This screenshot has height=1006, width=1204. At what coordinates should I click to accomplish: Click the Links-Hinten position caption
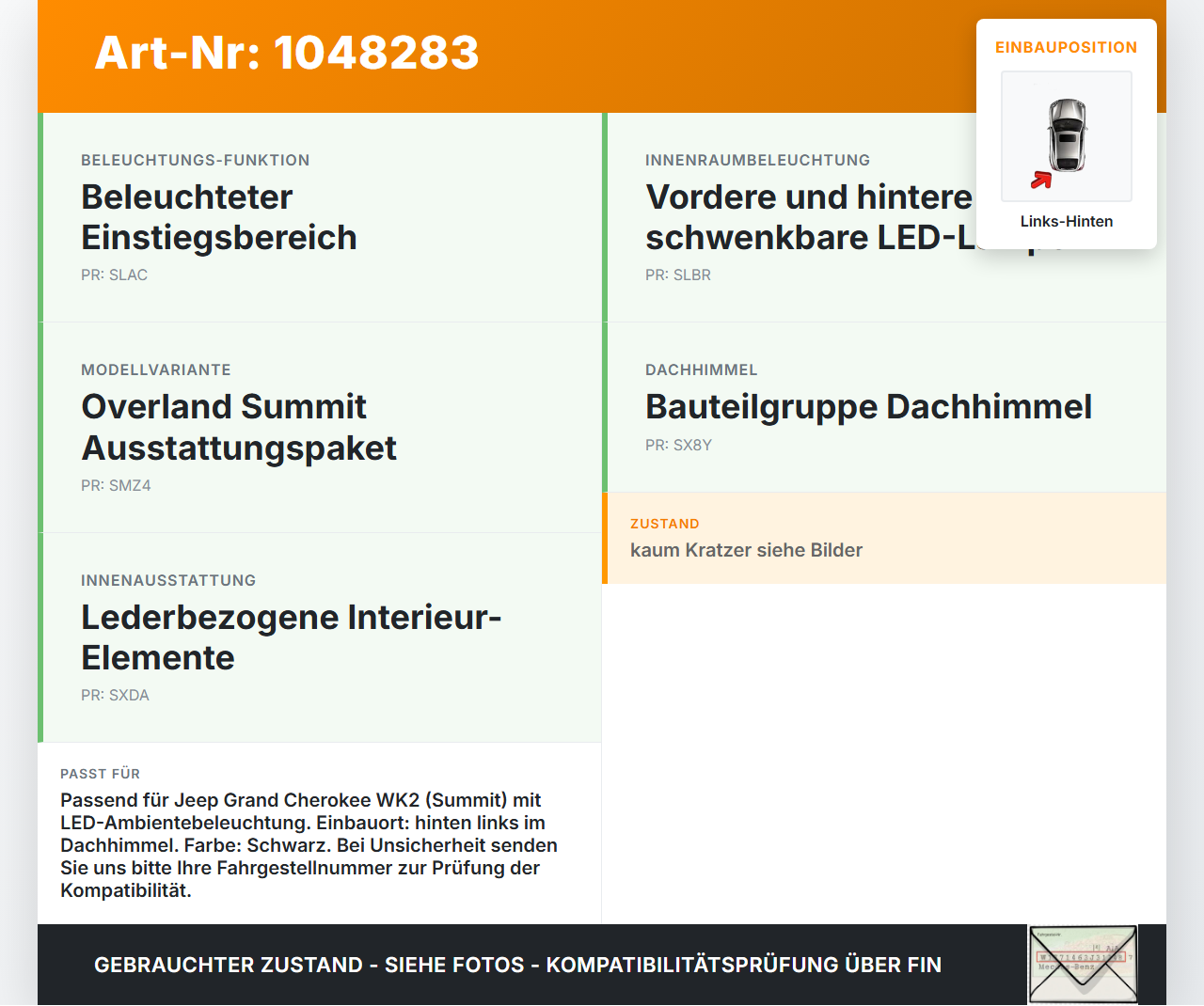1067,221
